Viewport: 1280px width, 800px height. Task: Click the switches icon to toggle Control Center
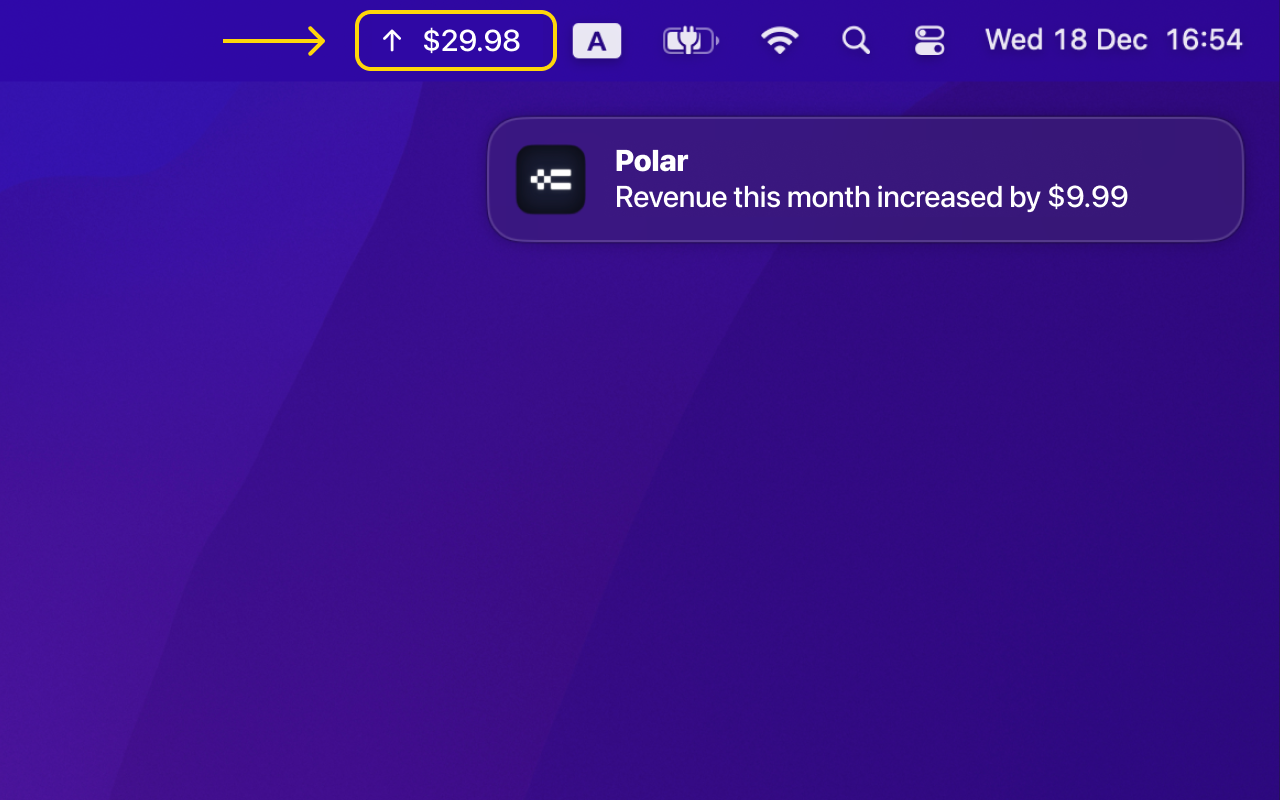click(x=929, y=40)
